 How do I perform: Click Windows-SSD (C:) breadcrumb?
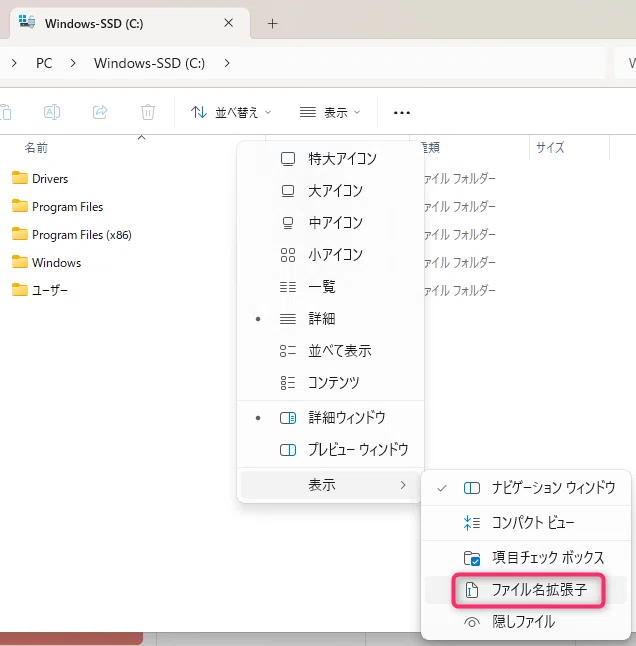pos(149,63)
